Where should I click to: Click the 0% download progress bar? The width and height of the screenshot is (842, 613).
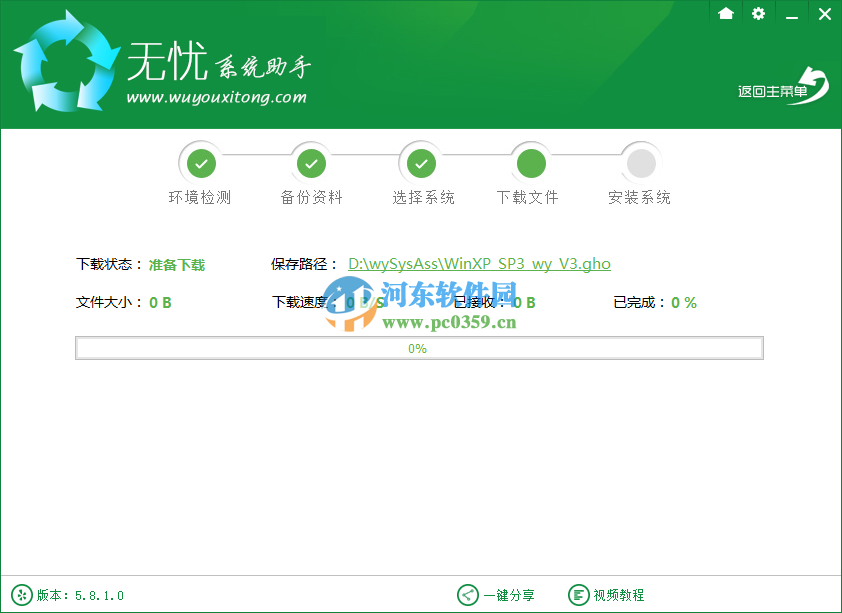pos(418,348)
